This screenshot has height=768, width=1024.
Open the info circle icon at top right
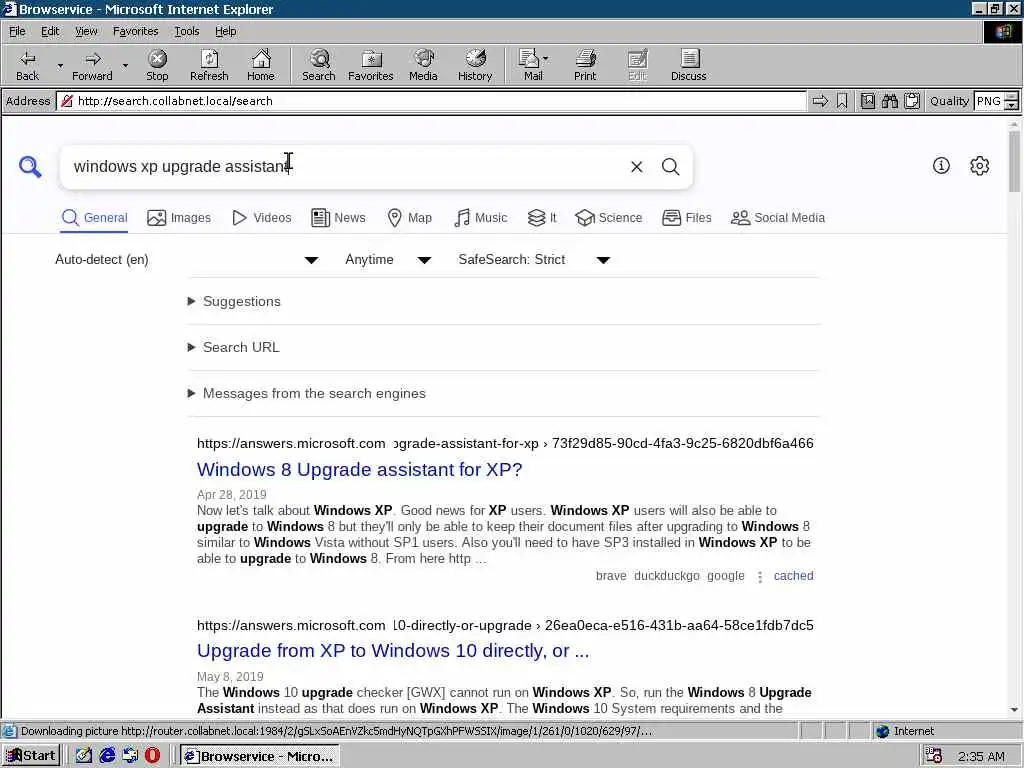tap(941, 166)
